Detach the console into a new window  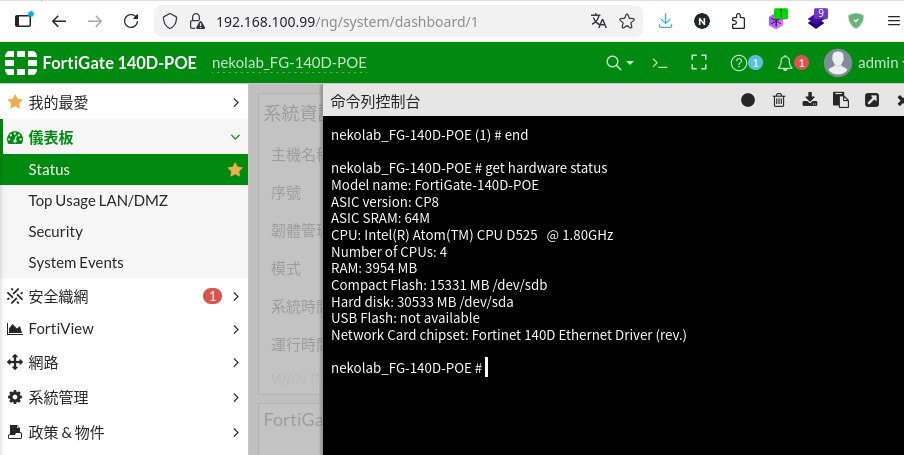point(872,100)
